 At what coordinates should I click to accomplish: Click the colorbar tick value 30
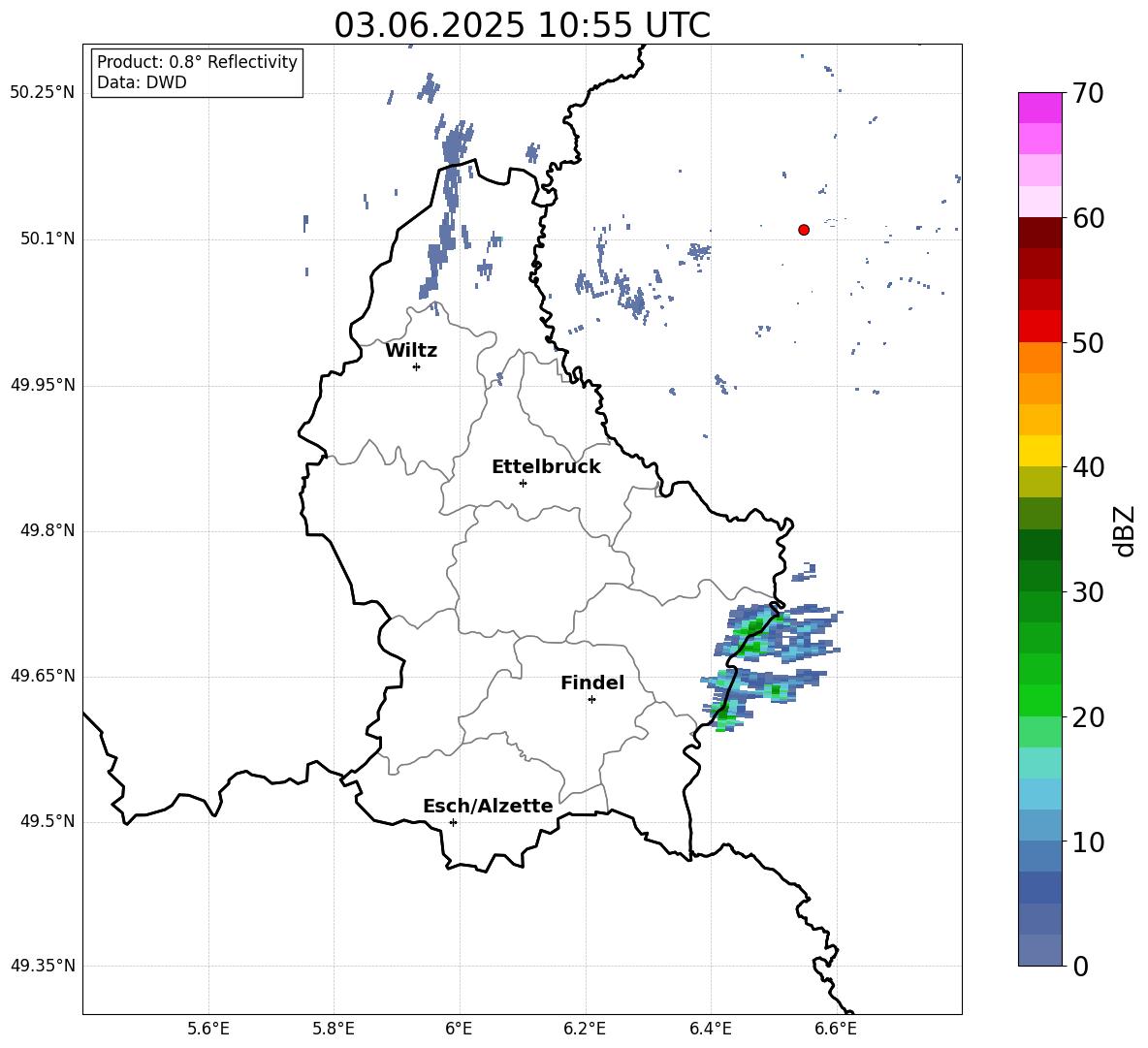(x=1089, y=592)
